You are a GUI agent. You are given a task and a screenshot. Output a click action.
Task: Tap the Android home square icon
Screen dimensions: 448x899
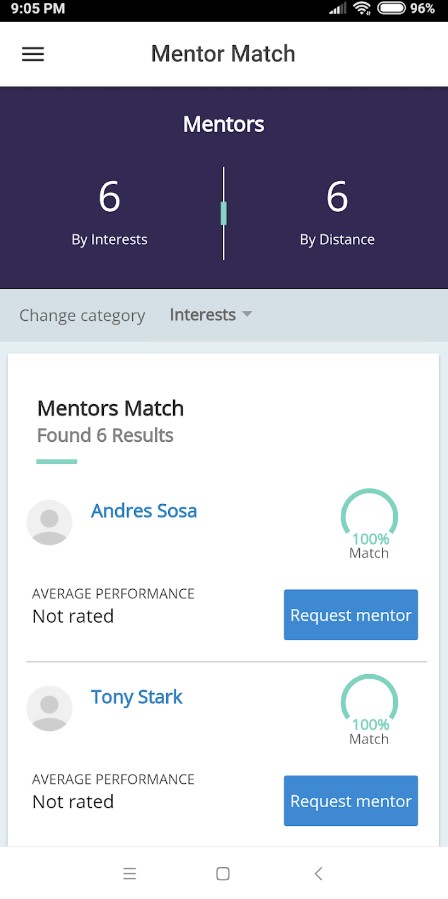click(x=223, y=873)
